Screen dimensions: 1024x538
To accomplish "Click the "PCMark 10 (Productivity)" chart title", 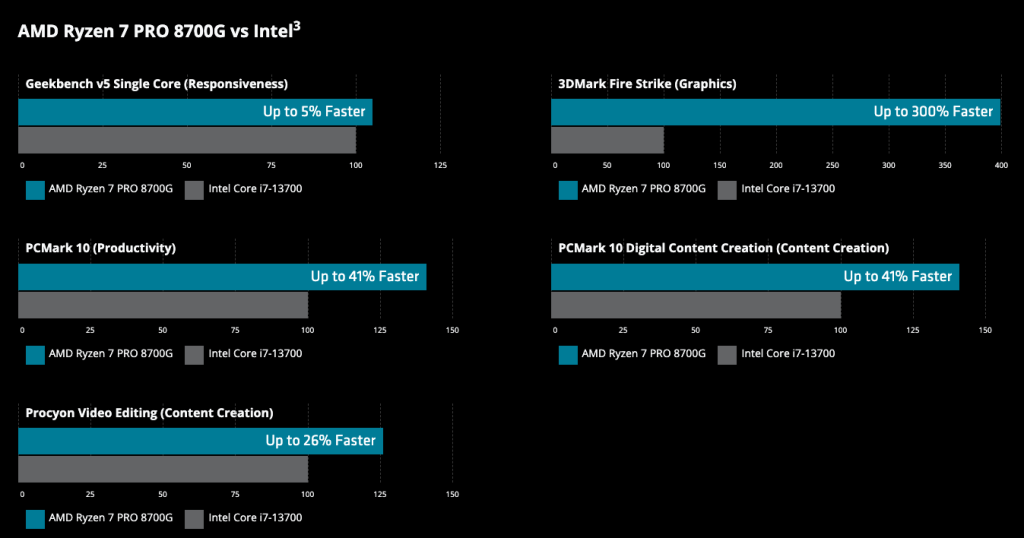I will [100, 248].
